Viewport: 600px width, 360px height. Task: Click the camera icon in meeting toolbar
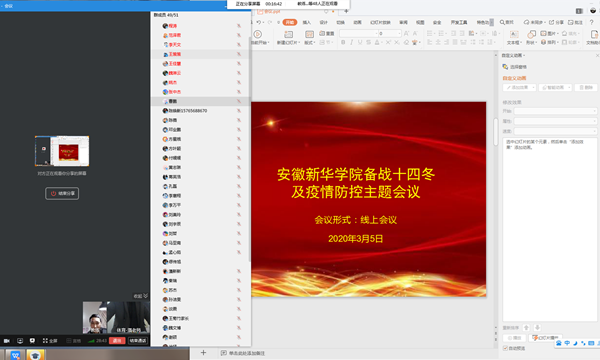coord(7,340)
